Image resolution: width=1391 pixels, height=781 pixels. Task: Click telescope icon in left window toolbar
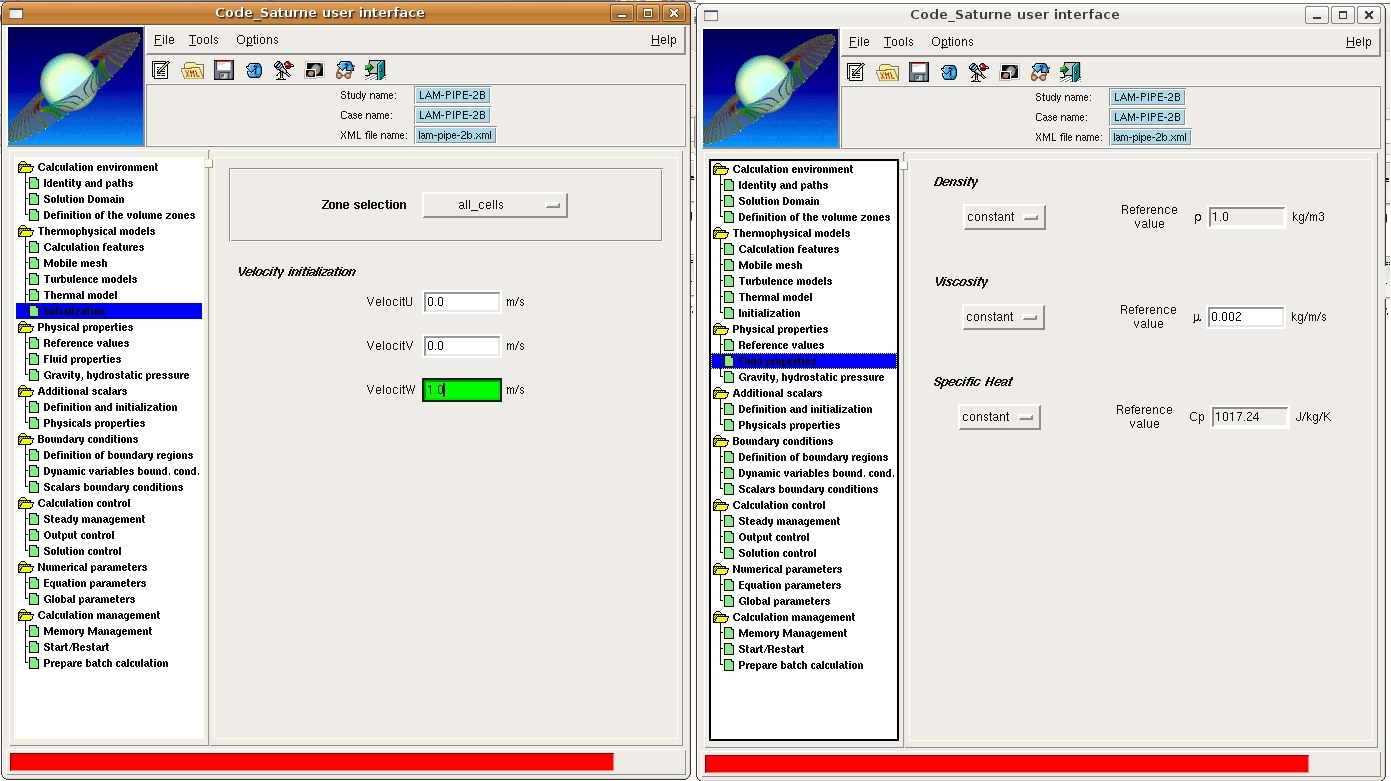coord(284,70)
